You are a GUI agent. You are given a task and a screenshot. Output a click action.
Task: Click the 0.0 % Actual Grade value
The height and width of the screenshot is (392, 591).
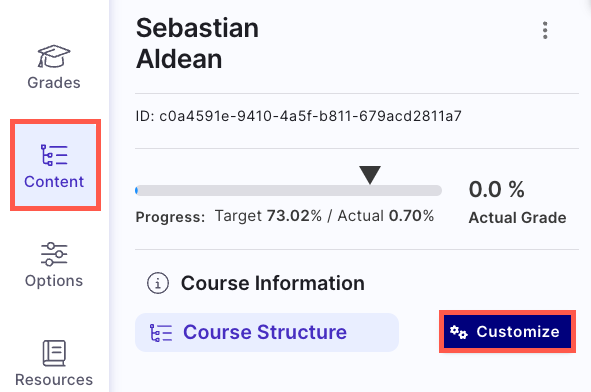tap(496, 189)
